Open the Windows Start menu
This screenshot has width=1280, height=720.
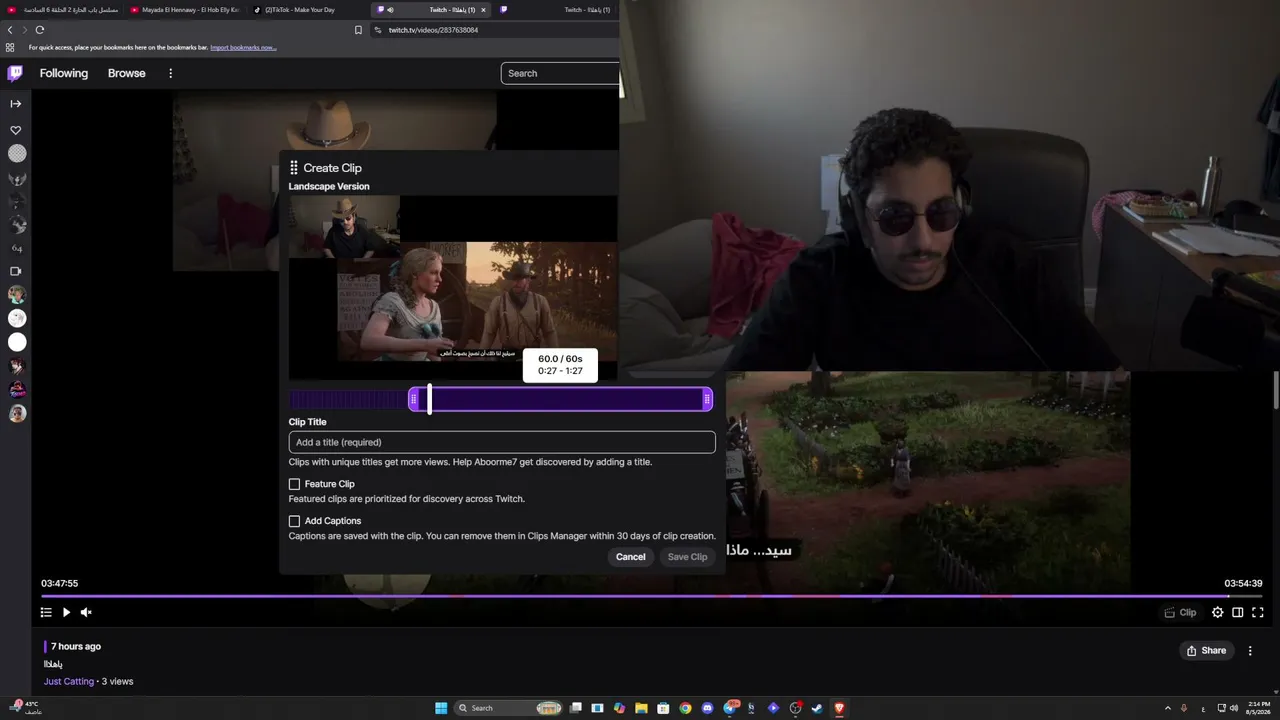pyautogui.click(x=441, y=708)
